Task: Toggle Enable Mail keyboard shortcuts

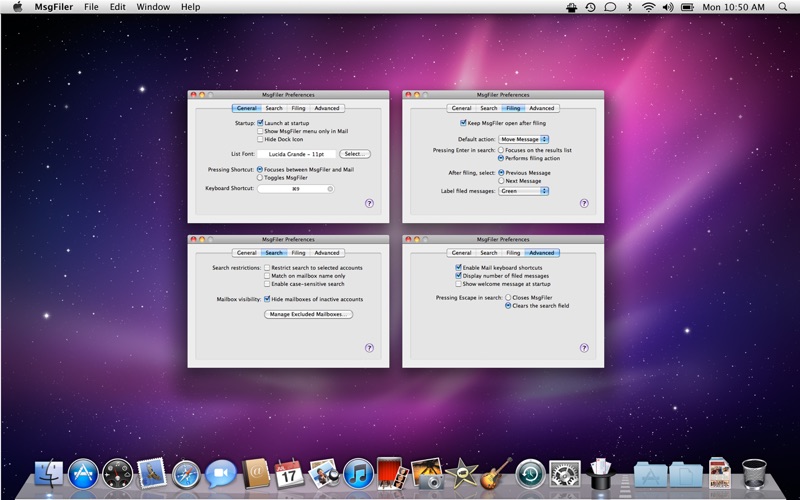Action: [x=458, y=267]
